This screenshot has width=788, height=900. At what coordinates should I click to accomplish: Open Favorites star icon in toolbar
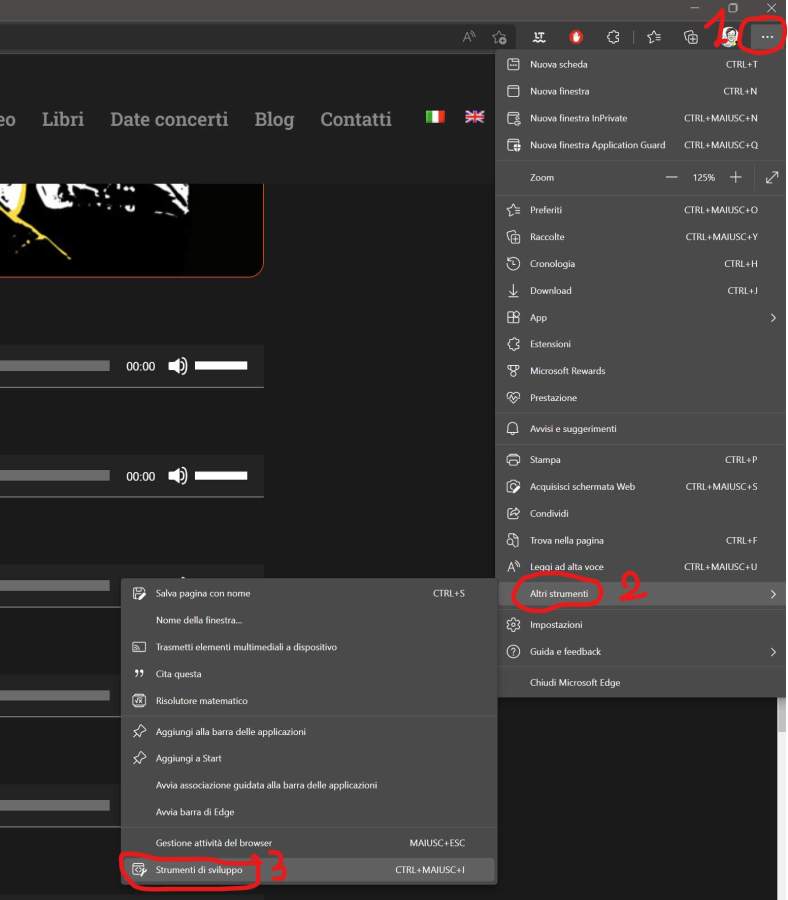[653, 37]
